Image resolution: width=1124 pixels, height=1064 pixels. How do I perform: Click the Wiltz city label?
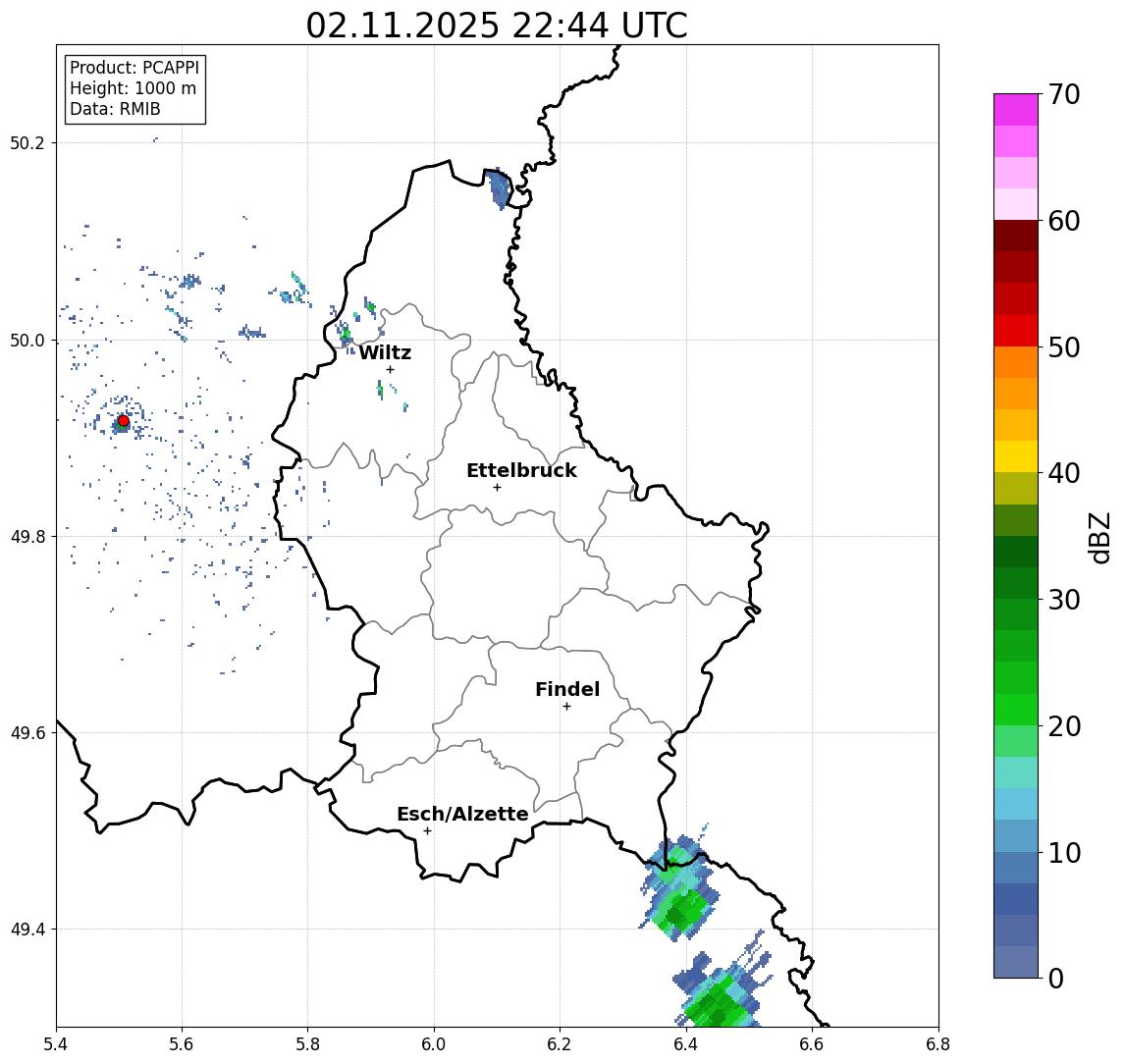(x=385, y=352)
